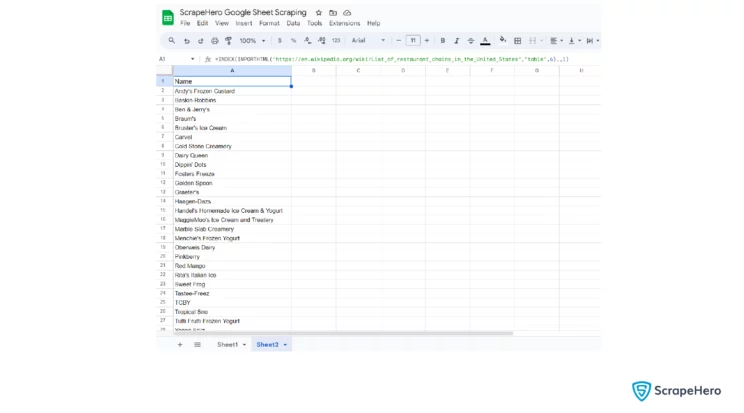Open the borders tool
744x413 pixels.
click(518, 41)
